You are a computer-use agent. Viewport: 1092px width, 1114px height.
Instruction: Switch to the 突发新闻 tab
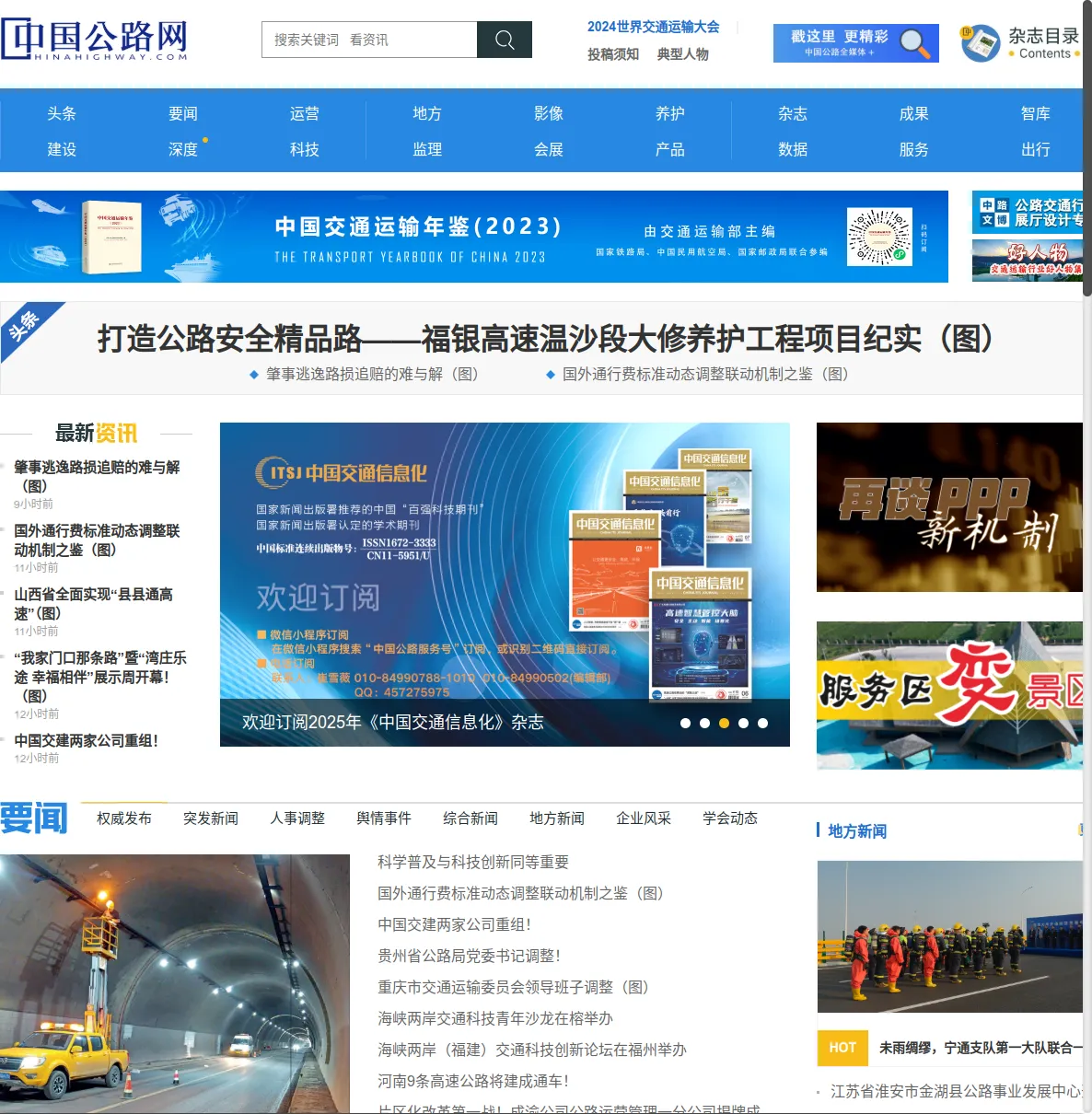pyautogui.click(x=211, y=818)
